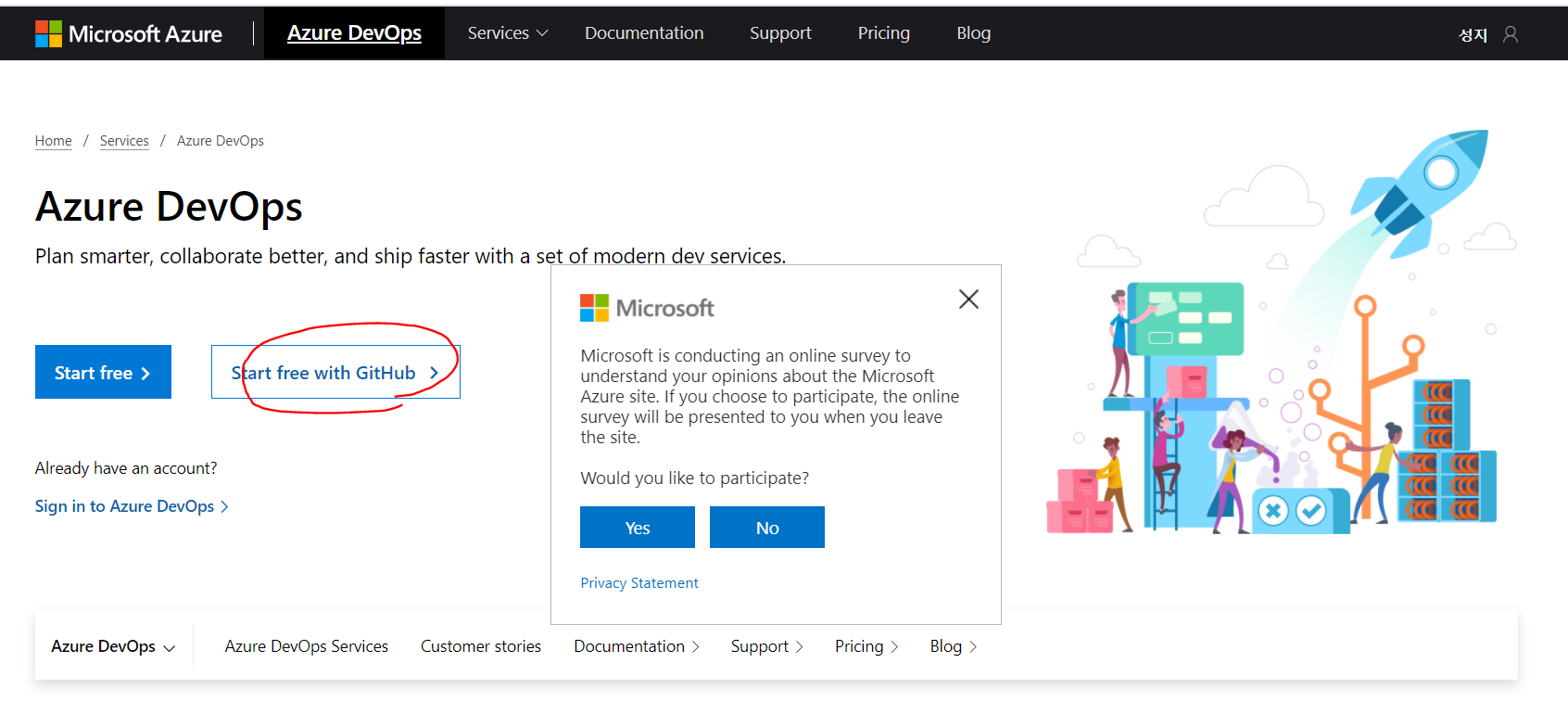This screenshot has height=714, width=1568.
Task: Open Support in the top navigation bar
Action: [x=780, y=33]
